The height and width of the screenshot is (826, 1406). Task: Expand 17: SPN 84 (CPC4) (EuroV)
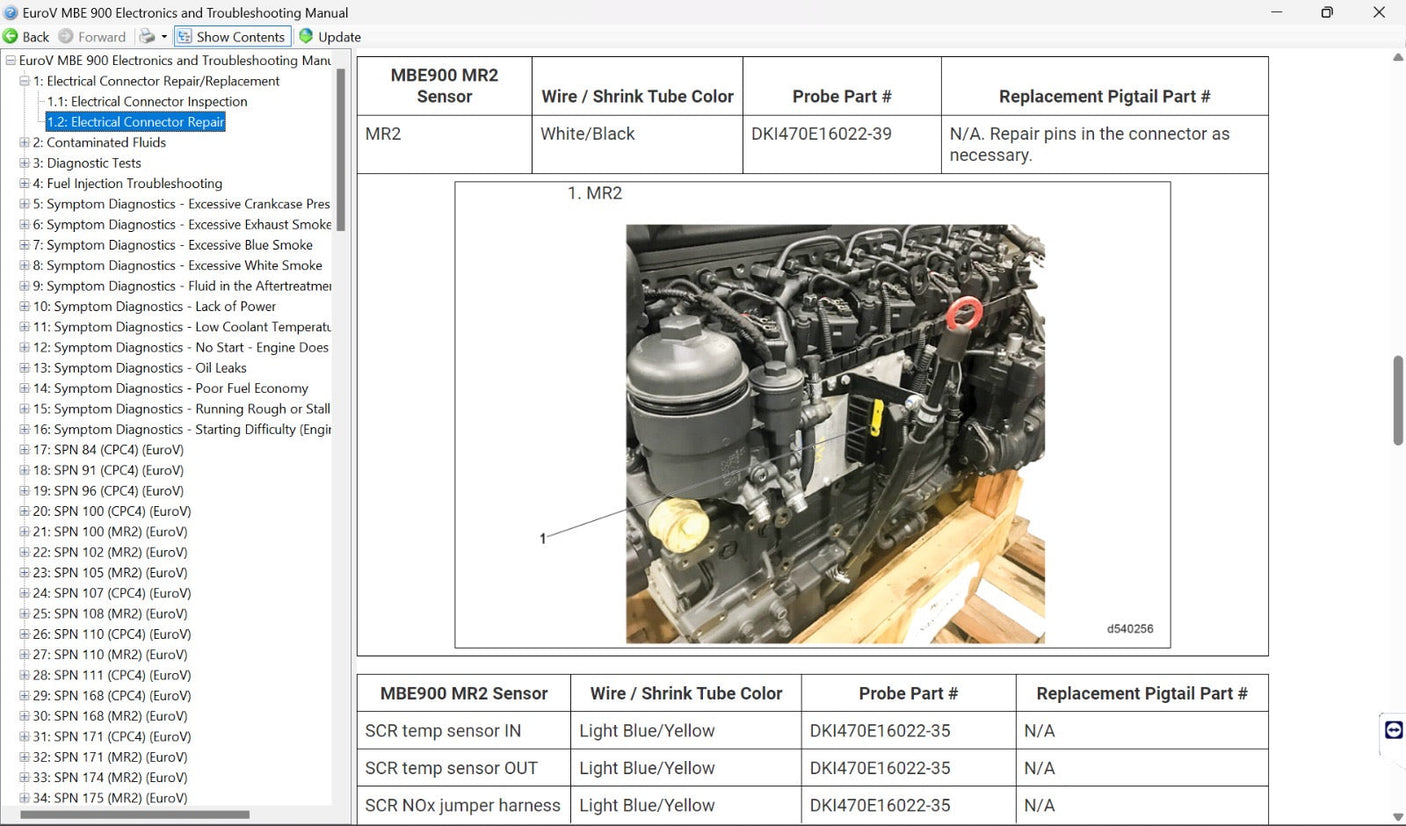pos(22,449)
